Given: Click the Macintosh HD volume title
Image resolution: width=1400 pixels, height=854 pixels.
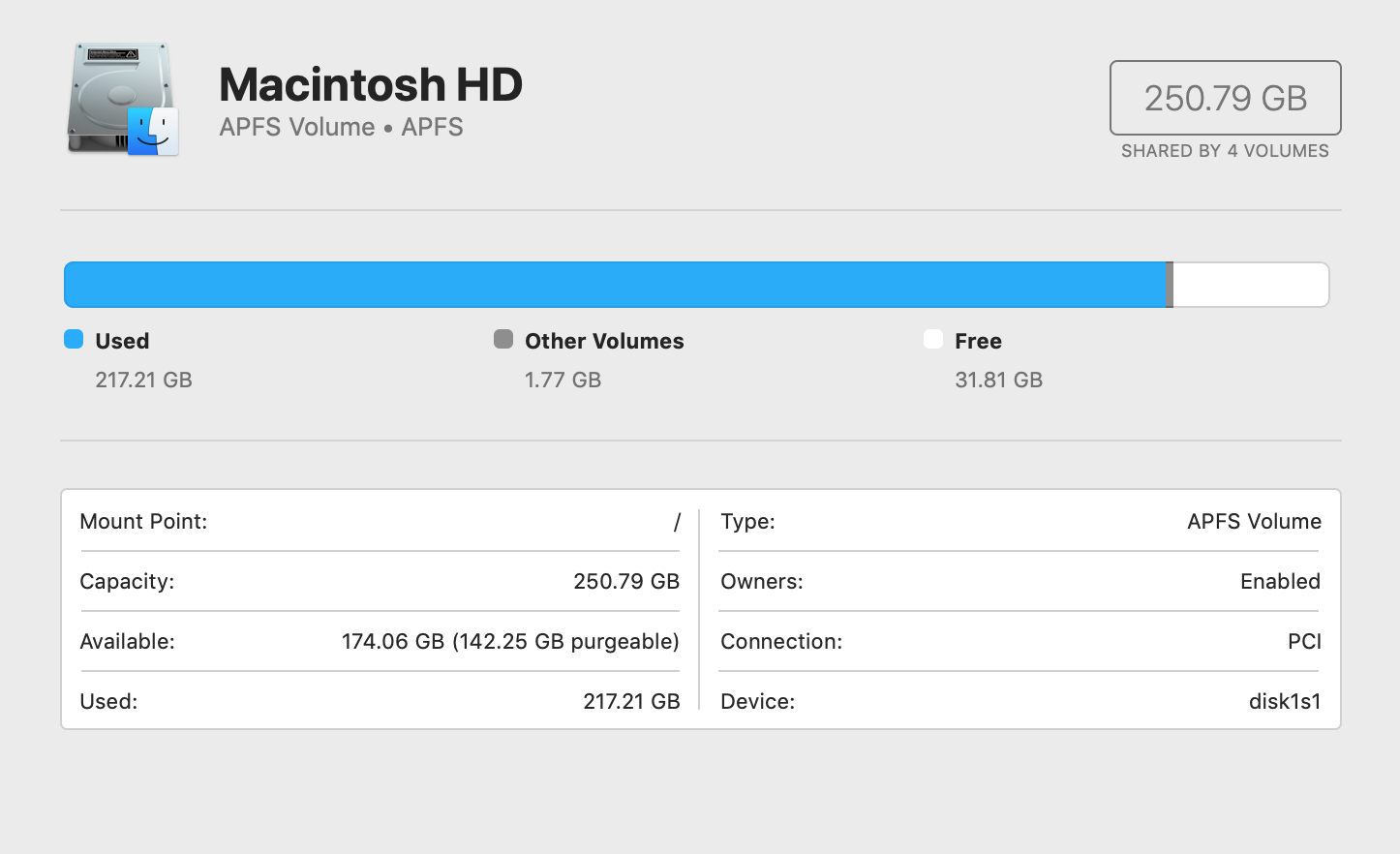Looking at the screenshot, I should point(371,84).
